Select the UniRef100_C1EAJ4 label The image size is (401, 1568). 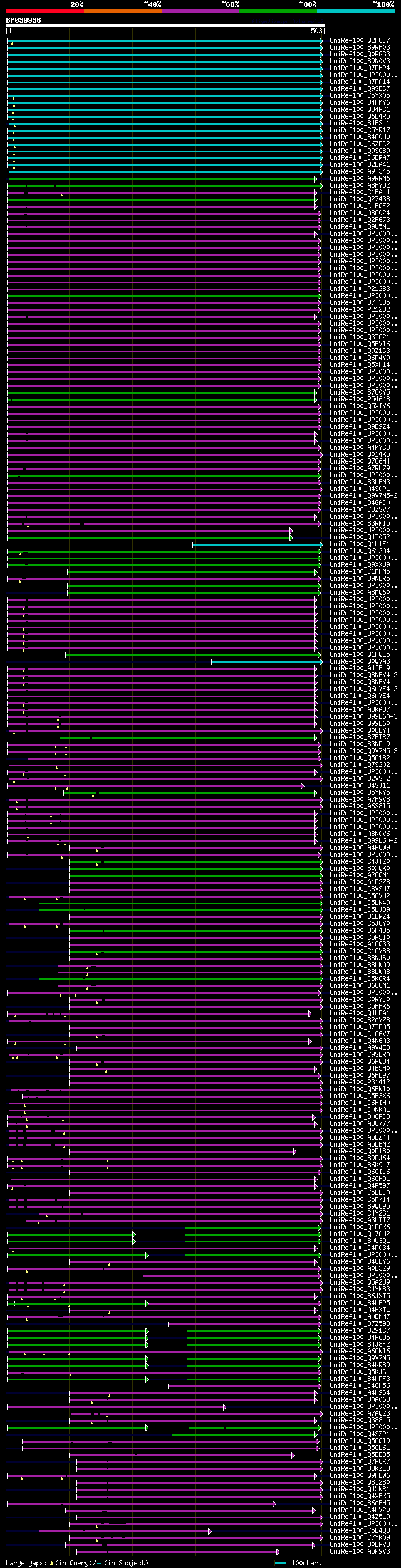tap(360, 193)
